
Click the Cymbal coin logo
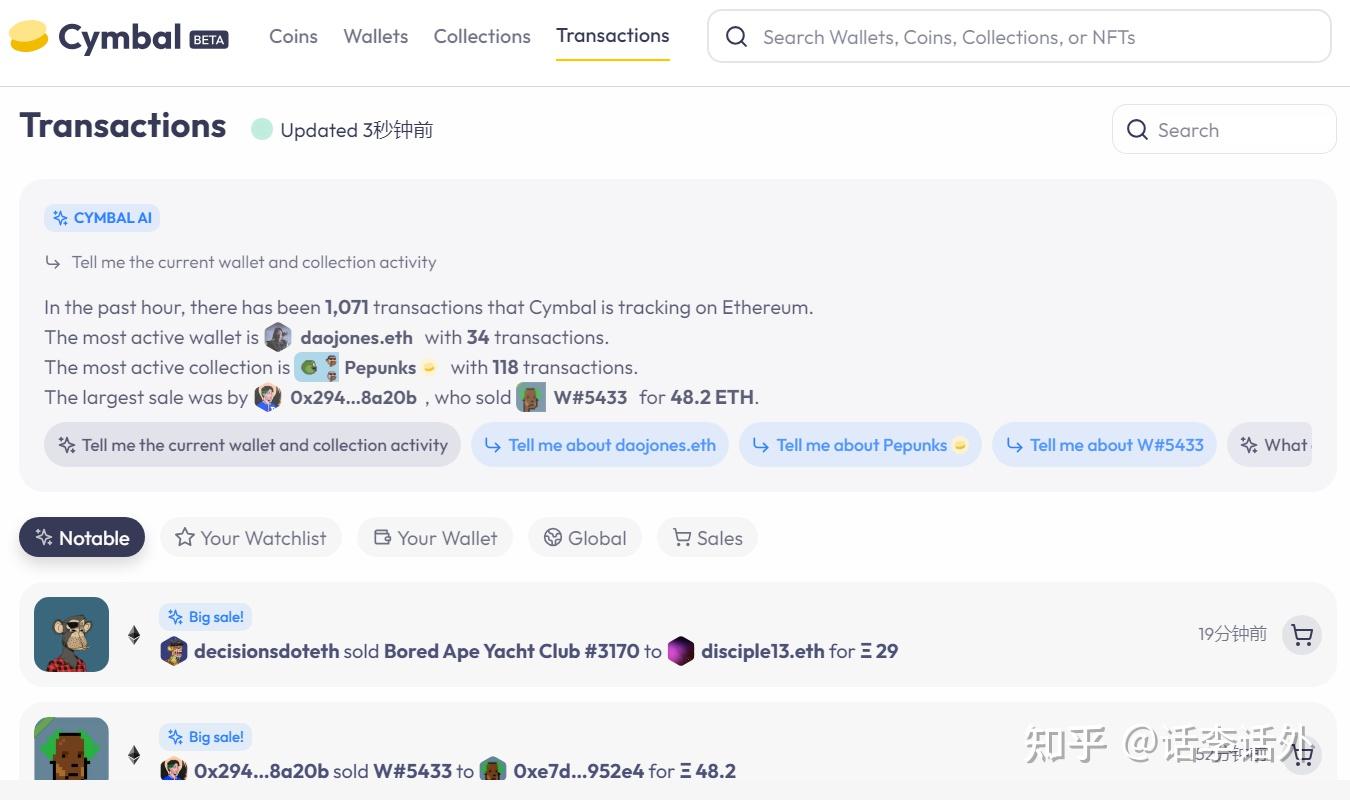pyautogui.click(x=28, y=36)
